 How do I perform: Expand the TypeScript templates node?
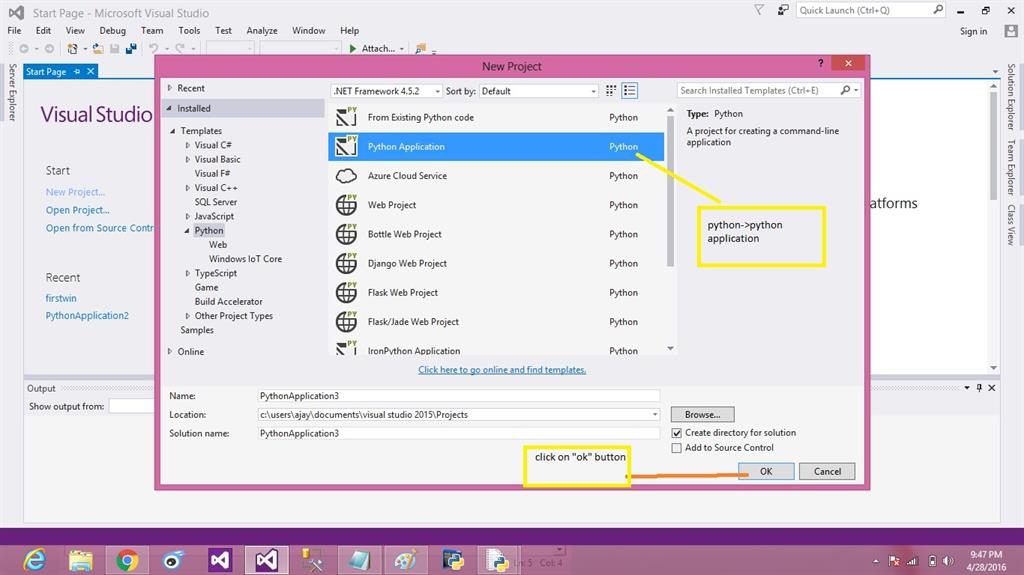point(187,273)
